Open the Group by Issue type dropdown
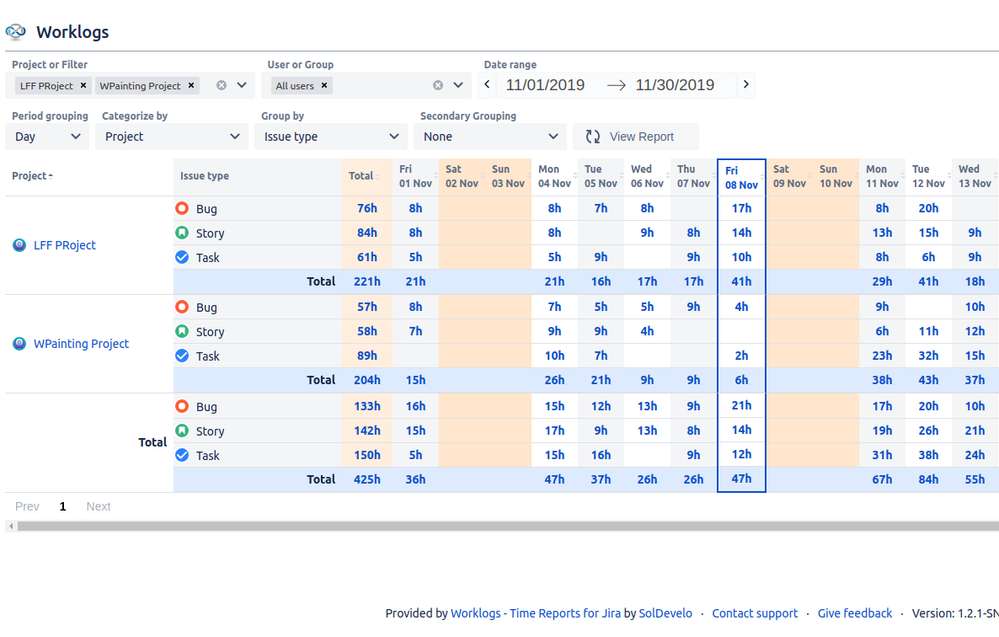The width and height of the screenshot is (999, 637). click(331, 136)
